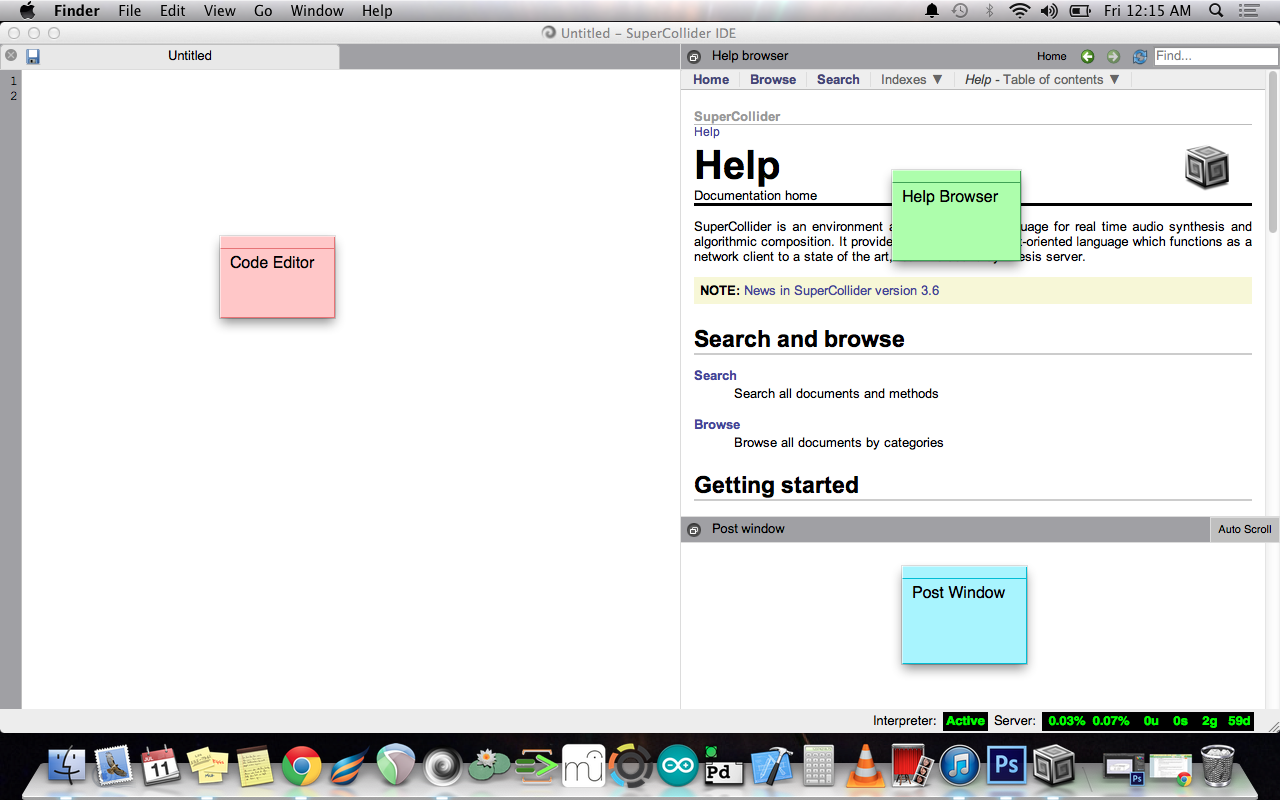Open Mail stamp icon in the Dock
The image size is (1280, 800).
click(114, 766)
